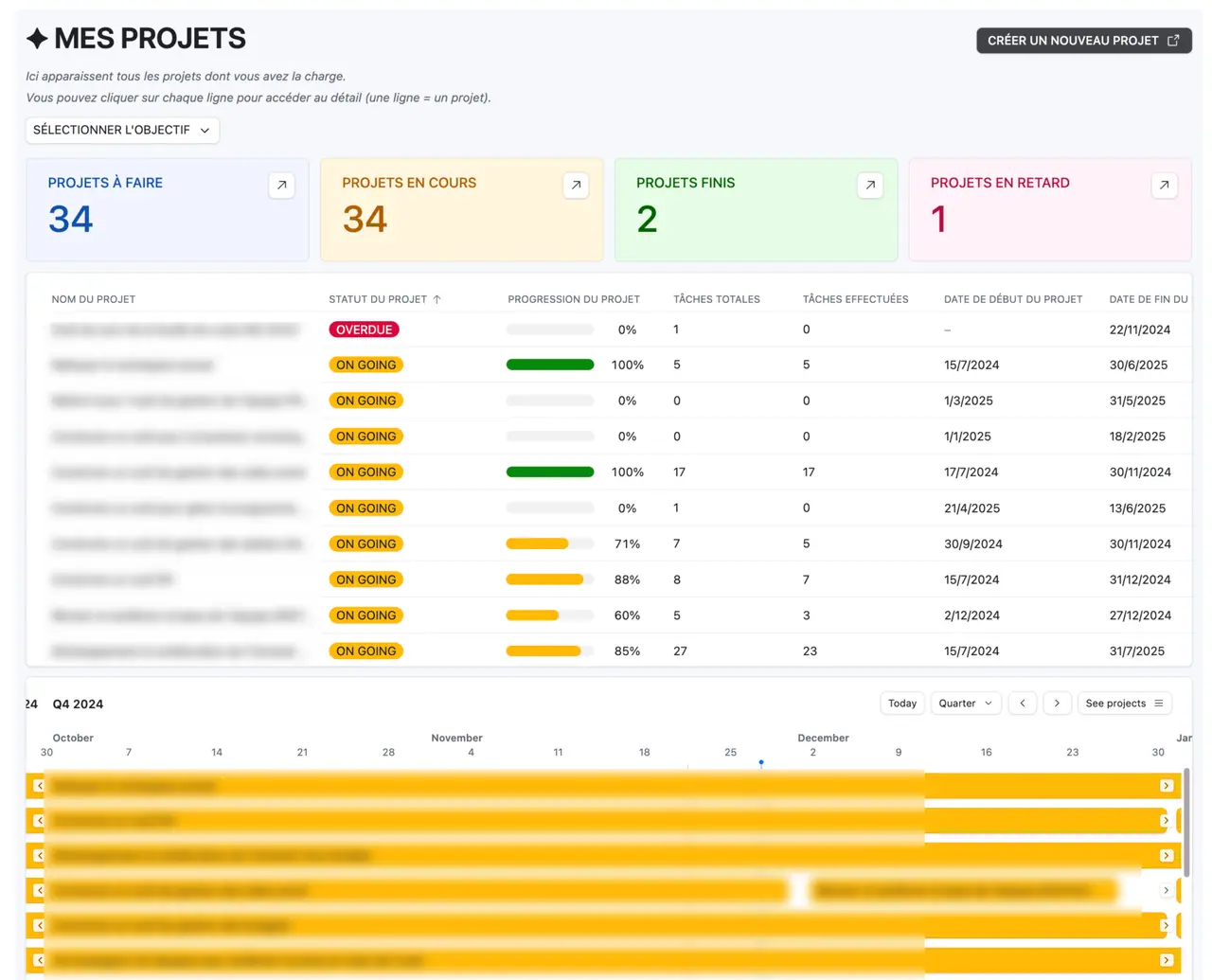Sort by Statut du projet column header

click(x=378, y=299)
